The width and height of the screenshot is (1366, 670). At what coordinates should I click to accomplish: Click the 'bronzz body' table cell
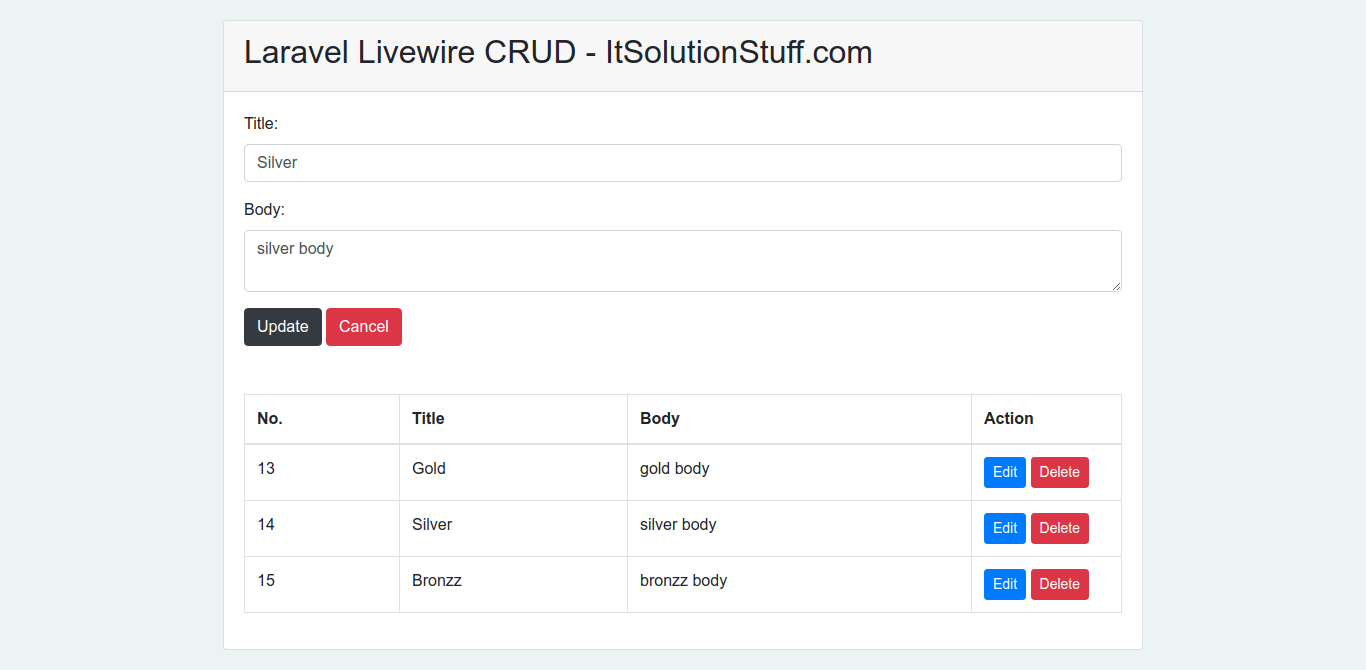coord(683,580)
